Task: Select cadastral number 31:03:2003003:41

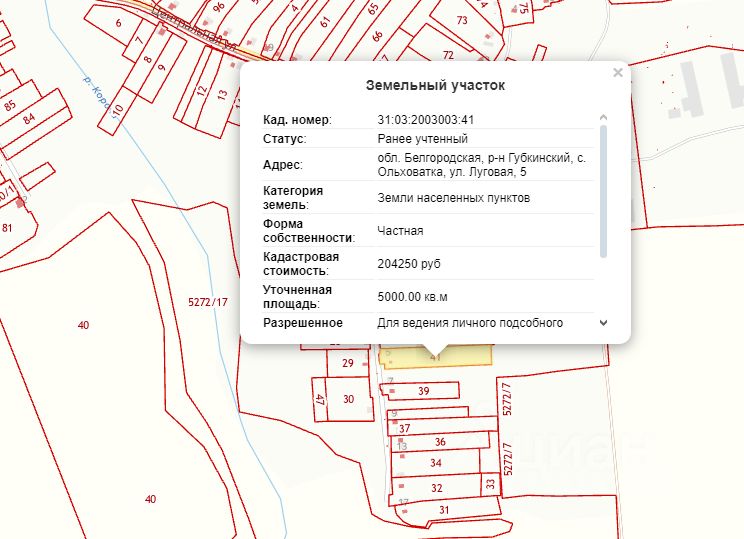Action: pos(426,120)
